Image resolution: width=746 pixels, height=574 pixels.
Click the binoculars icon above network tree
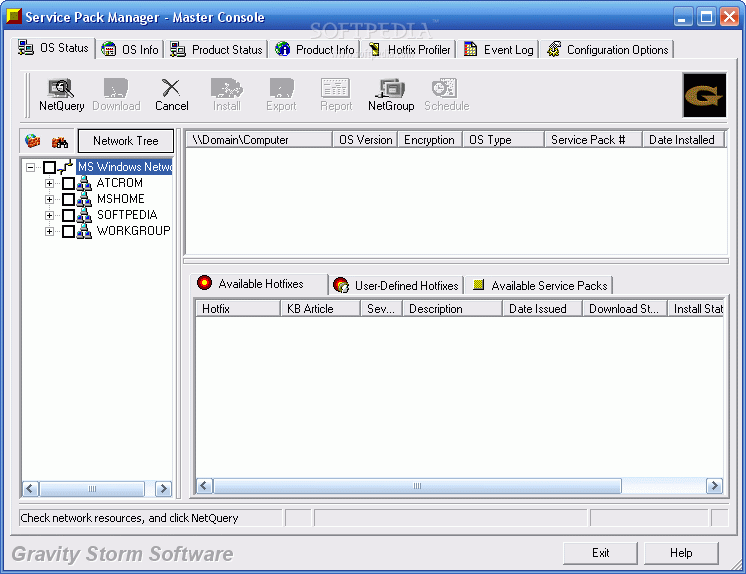tap(60, 142)
